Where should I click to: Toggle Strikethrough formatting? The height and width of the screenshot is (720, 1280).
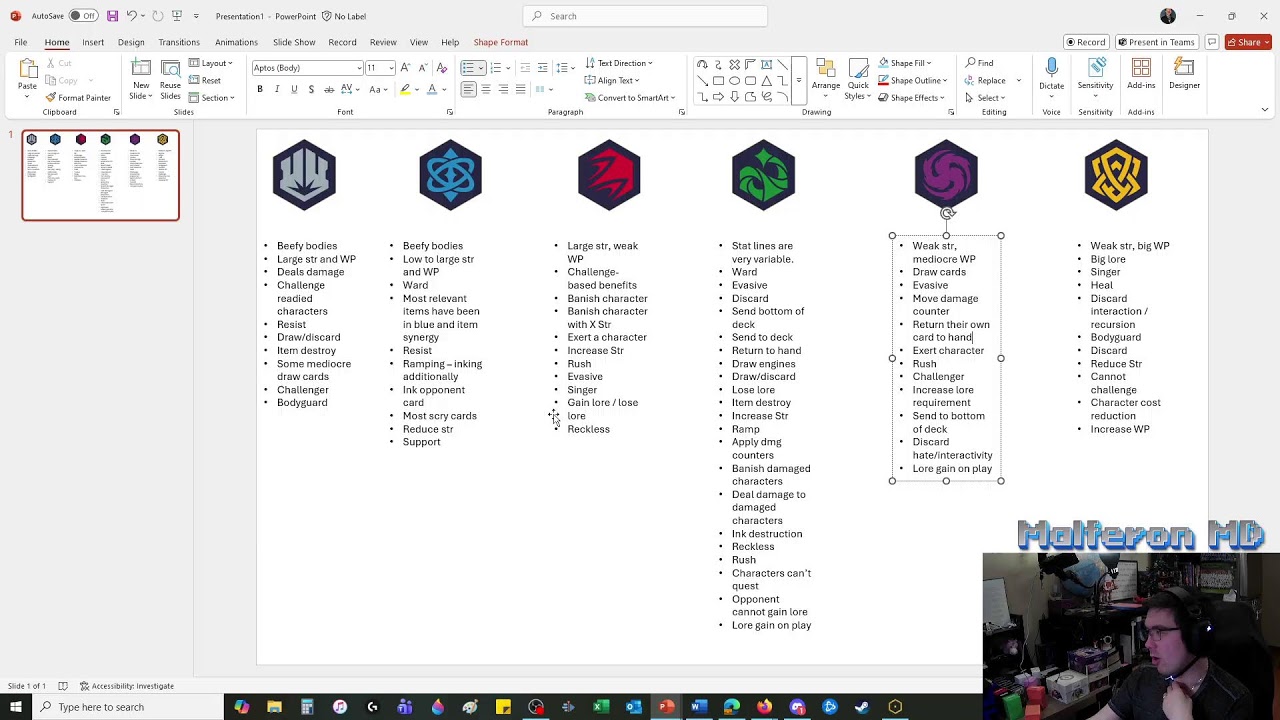coord(328,89)
